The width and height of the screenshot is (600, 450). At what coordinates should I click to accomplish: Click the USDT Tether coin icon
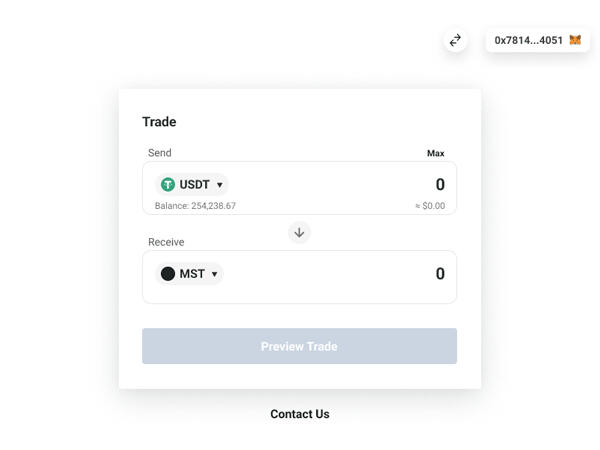[x=168, y=185]
